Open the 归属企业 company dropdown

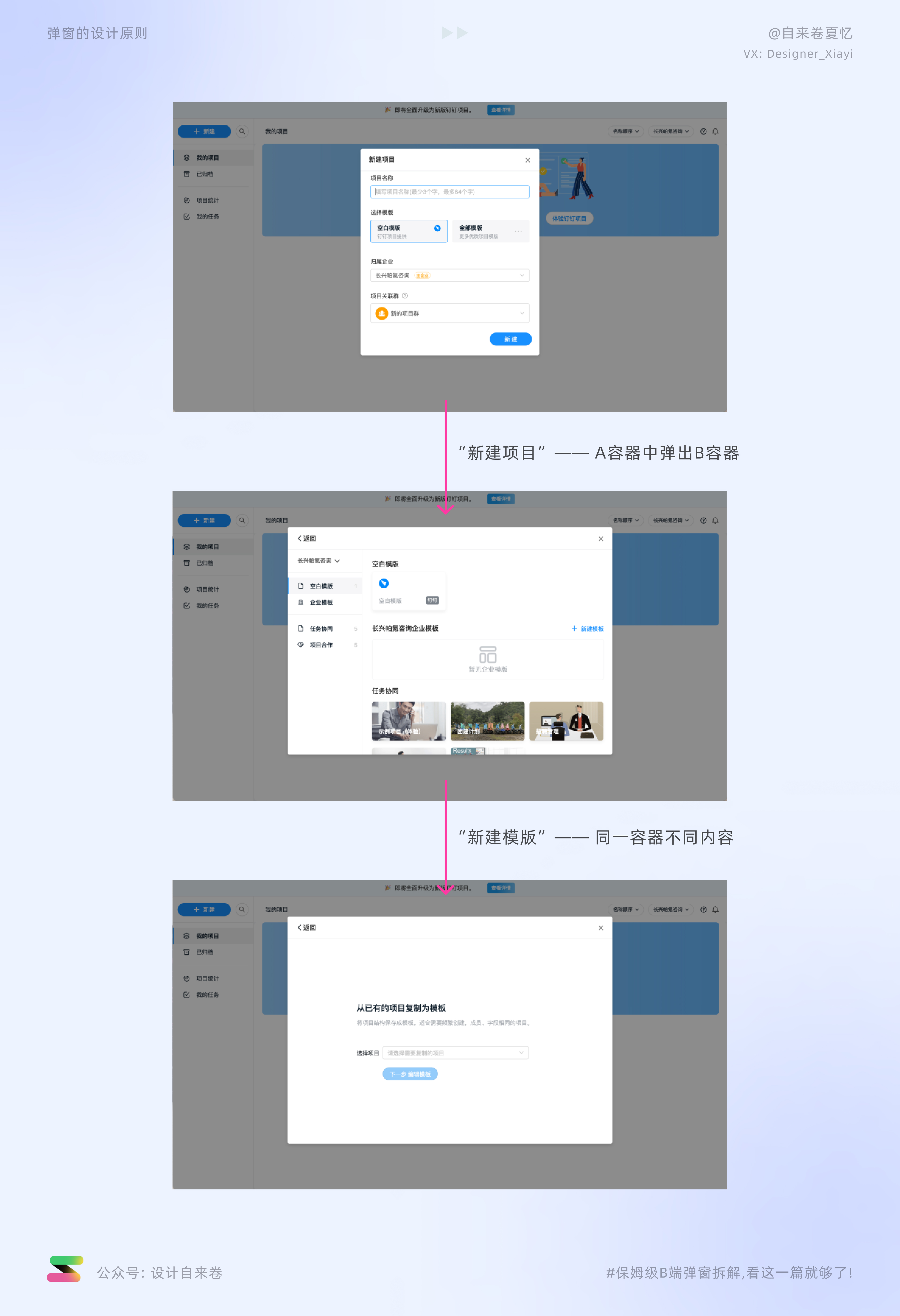(450, 275)
